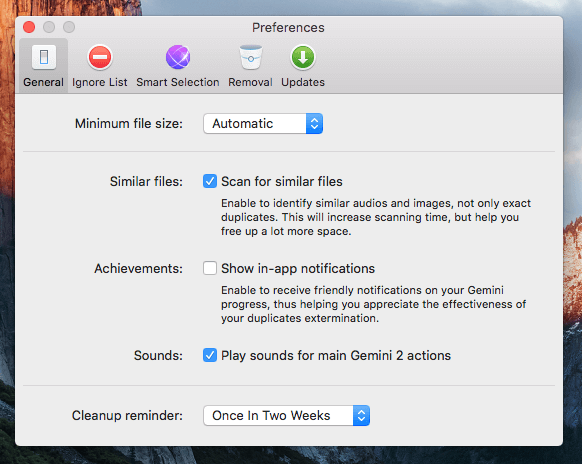Click the Removal trash bin icon
This screenshot has width=582, height=464.
tap(251, 57)
